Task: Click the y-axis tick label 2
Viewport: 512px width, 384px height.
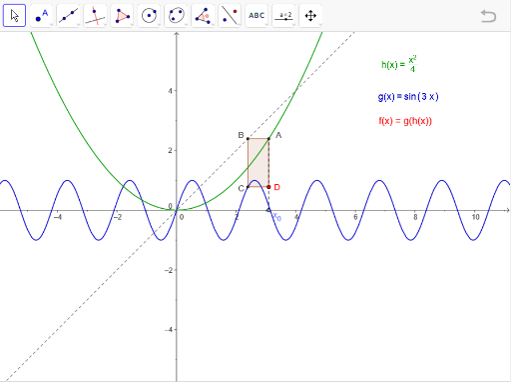Action: coord(170,150)
